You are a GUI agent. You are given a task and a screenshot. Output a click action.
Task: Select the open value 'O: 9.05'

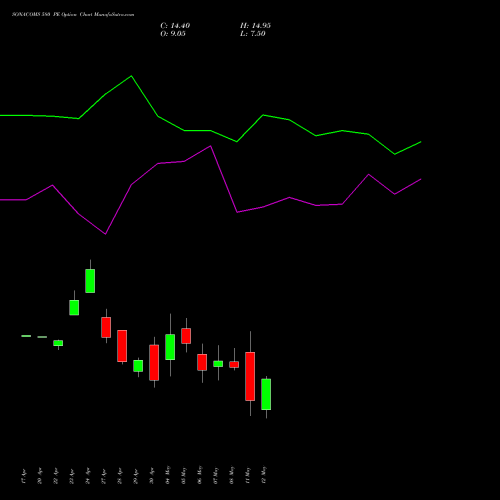click(x=173, y=34)
